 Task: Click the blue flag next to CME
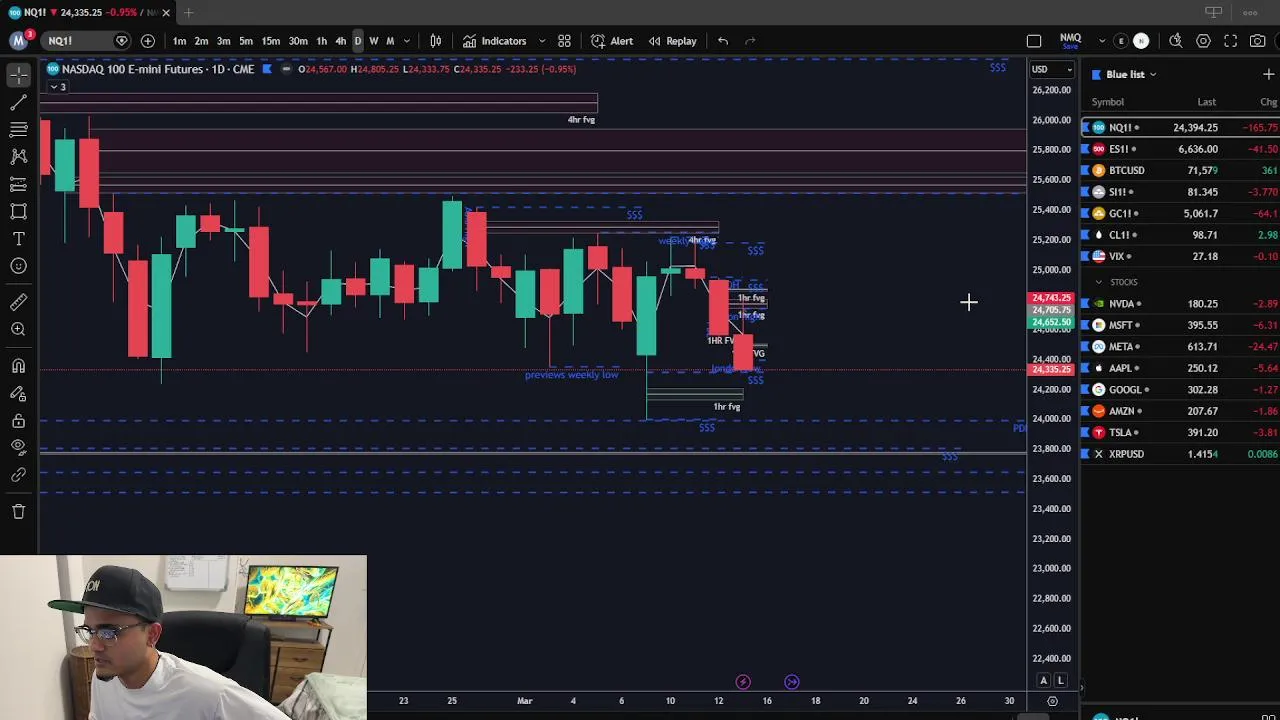tap(267, 69)
